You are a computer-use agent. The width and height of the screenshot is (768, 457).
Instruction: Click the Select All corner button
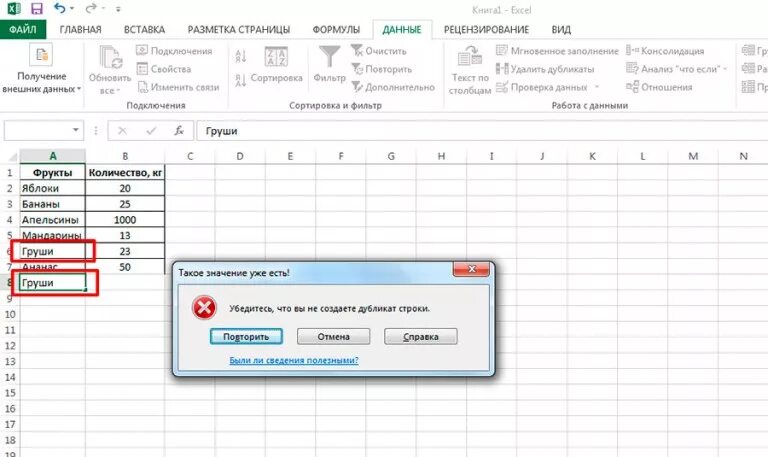click(x=11, y=157)
